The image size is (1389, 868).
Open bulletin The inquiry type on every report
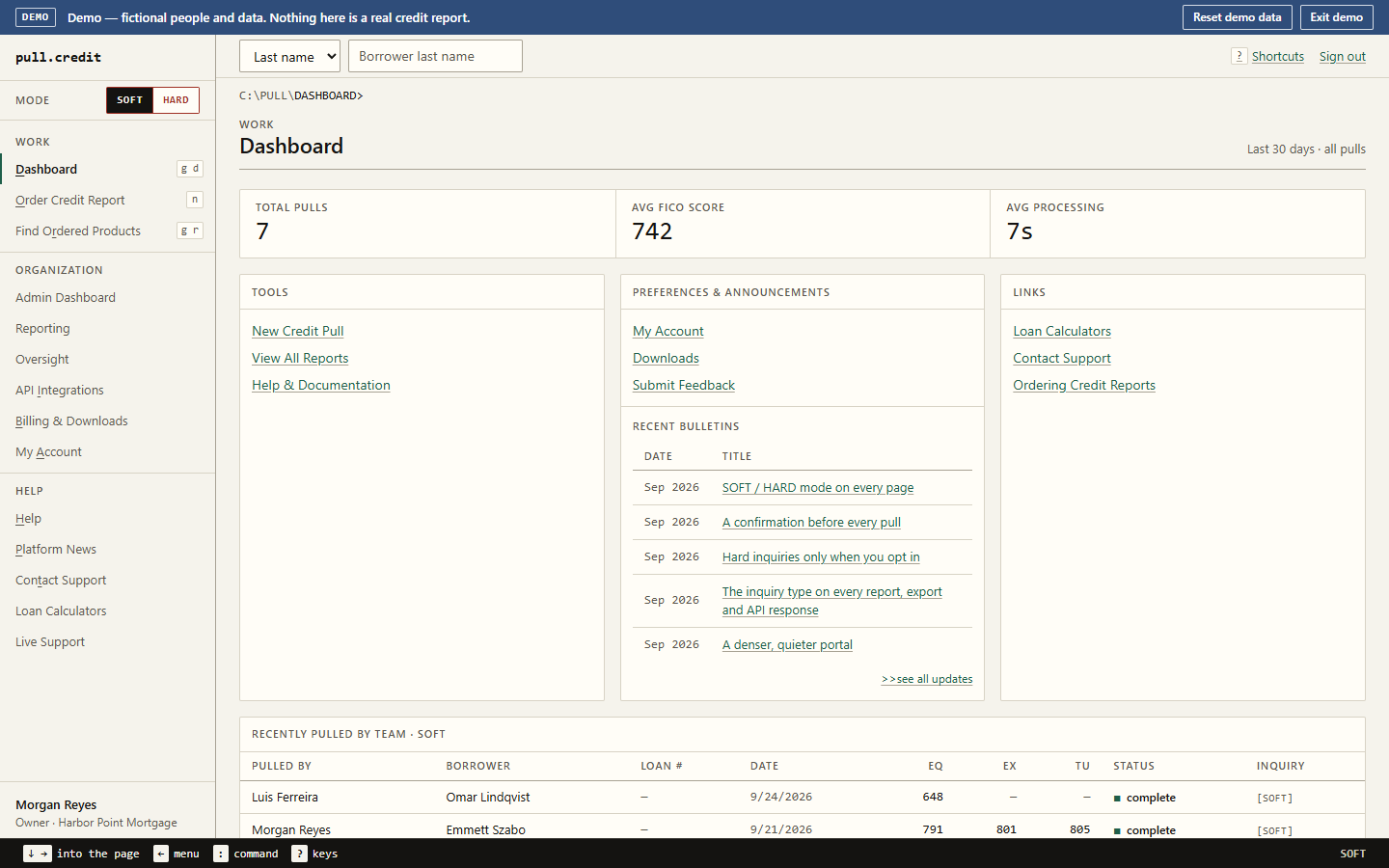(x=832, y=601)
